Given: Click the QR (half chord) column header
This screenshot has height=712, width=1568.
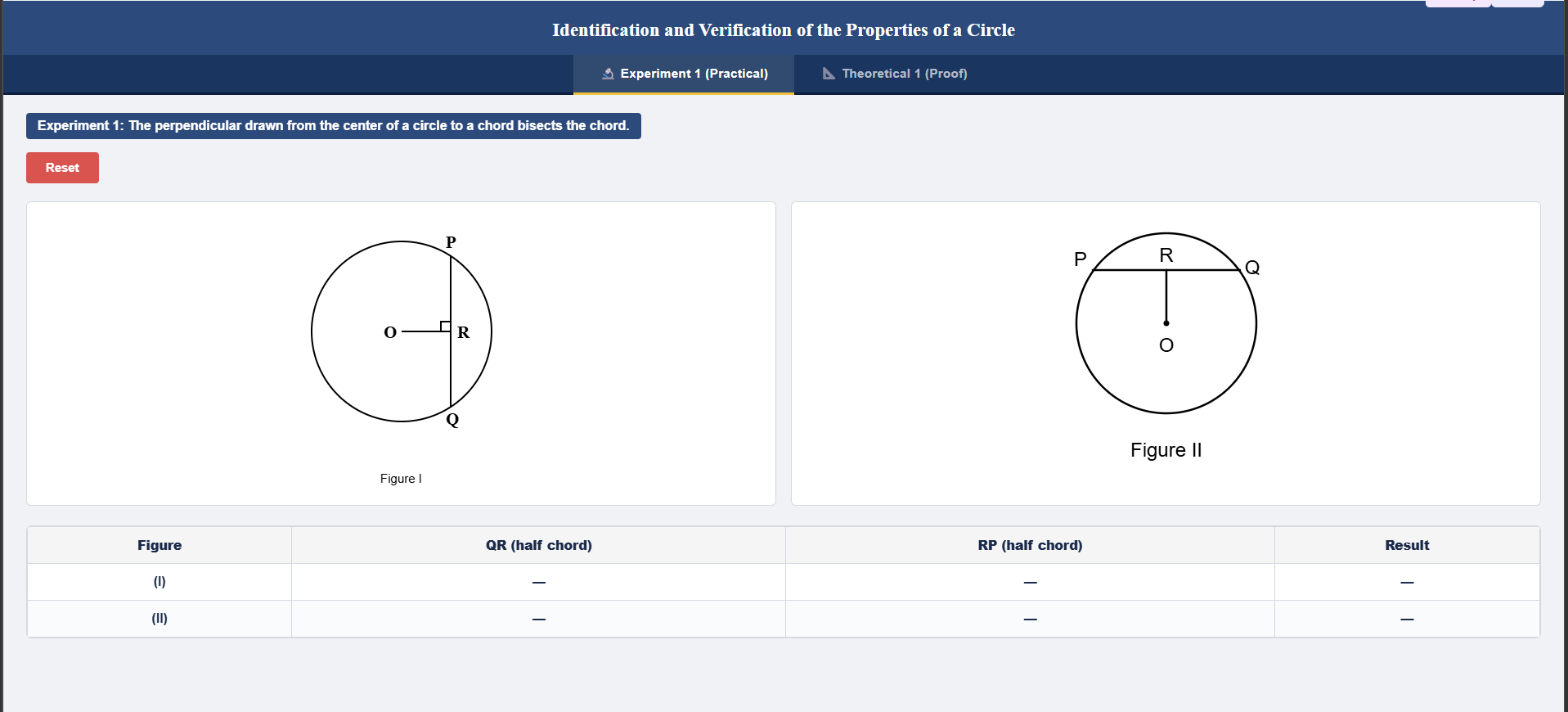Looking at the screenshot, I should (x=538, y=545).
